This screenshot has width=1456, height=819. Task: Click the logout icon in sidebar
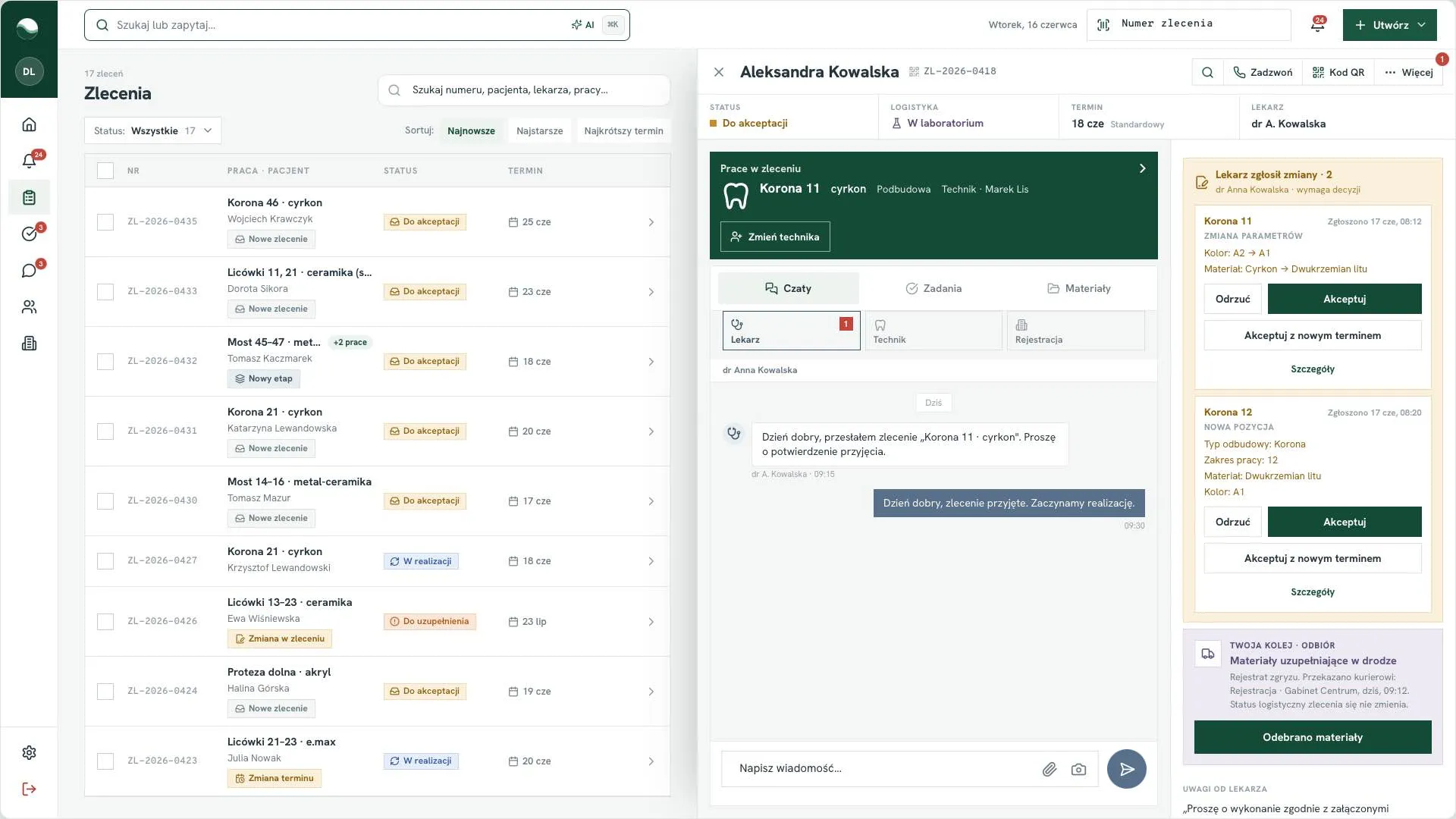[29, 789]
